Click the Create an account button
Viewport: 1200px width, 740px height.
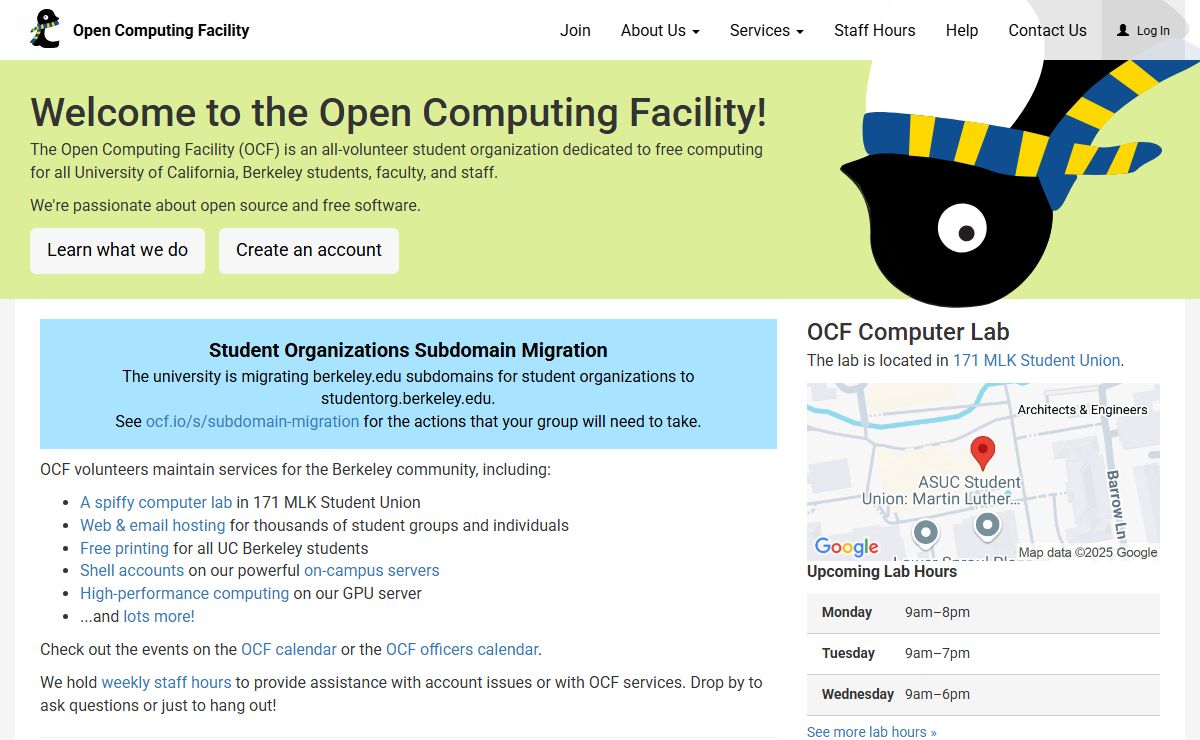(x=308, y=250)
